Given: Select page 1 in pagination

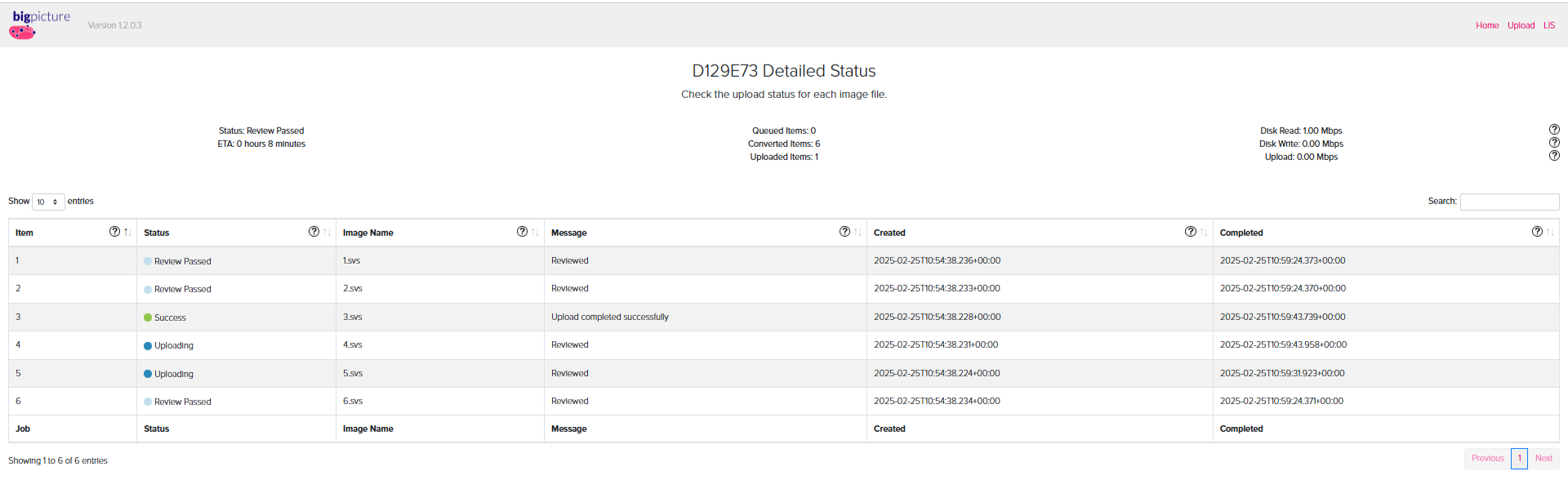Looking at the screenshot, I should pyautogui.click(x=1519, y=458).
